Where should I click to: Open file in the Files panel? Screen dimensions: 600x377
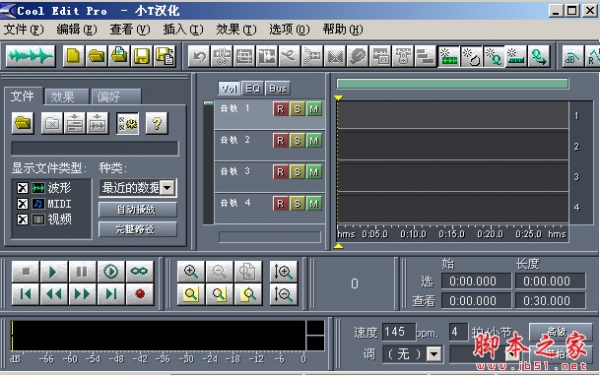pos(23,123)
